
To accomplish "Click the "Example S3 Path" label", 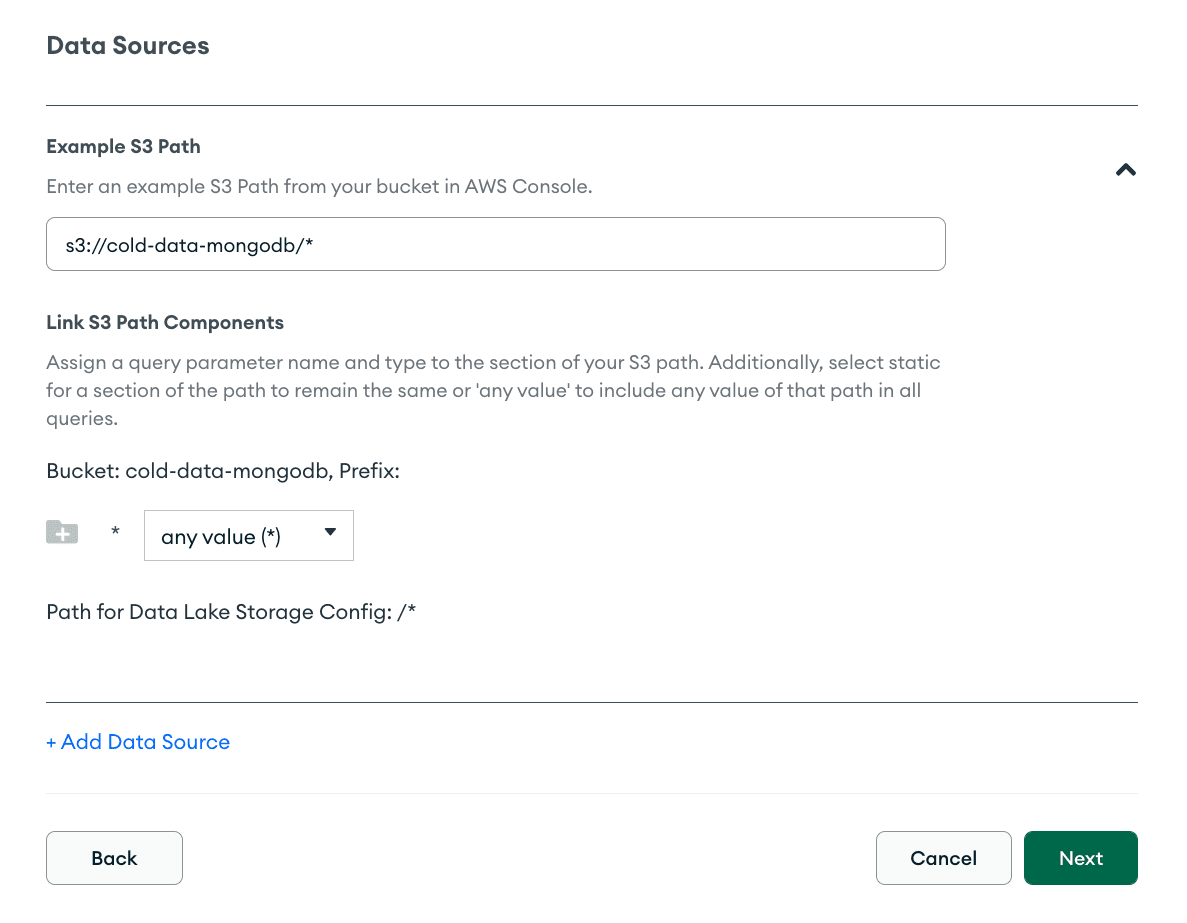I will point(123,146).
